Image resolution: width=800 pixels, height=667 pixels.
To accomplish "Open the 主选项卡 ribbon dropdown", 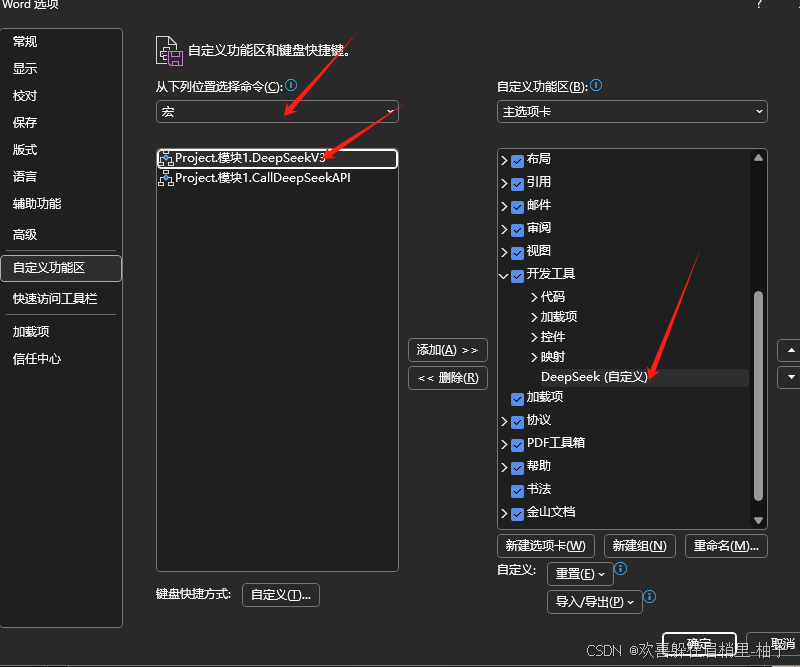I will 632,111.
